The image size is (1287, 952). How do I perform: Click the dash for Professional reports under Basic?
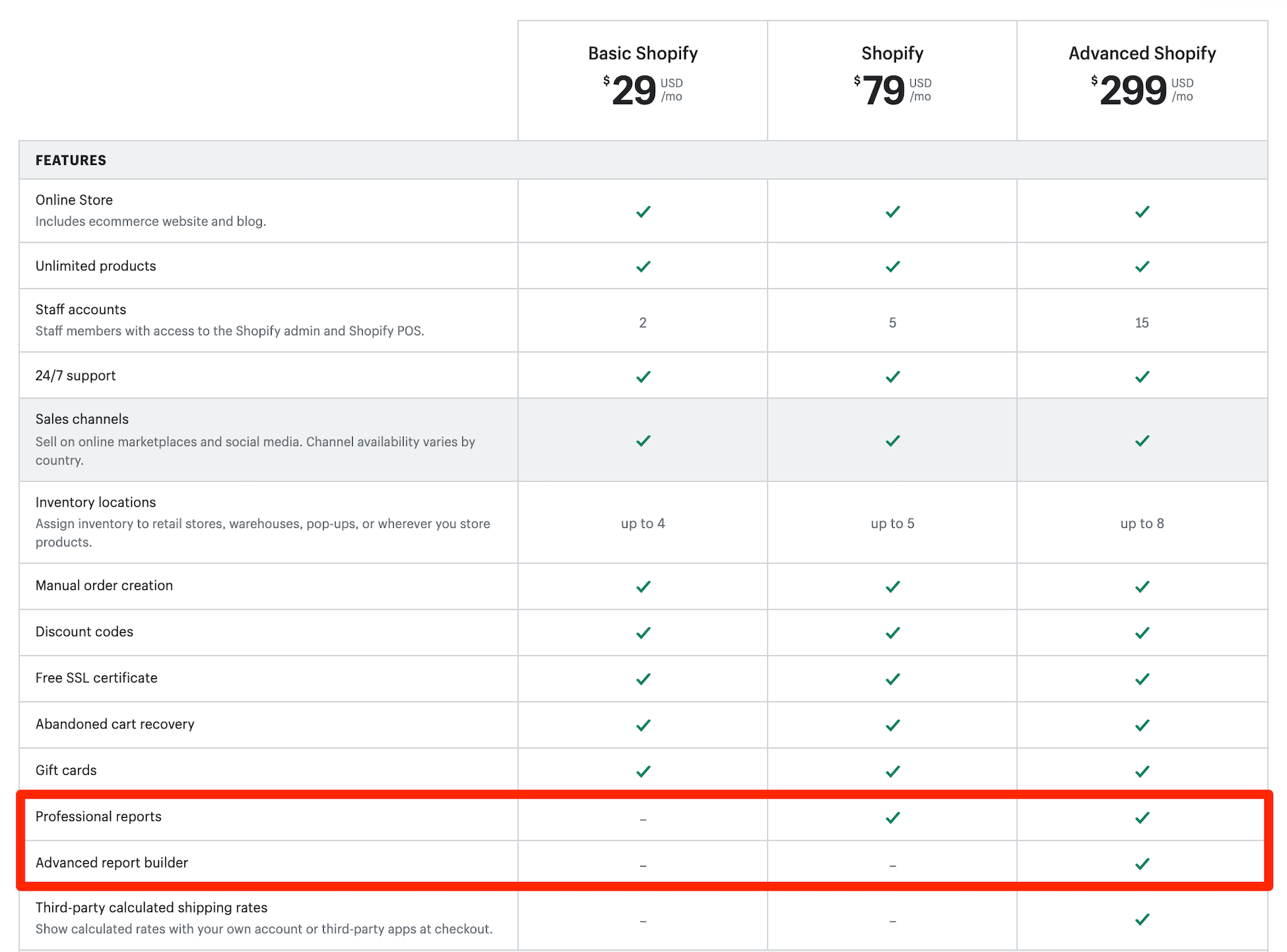click(643, 819)
